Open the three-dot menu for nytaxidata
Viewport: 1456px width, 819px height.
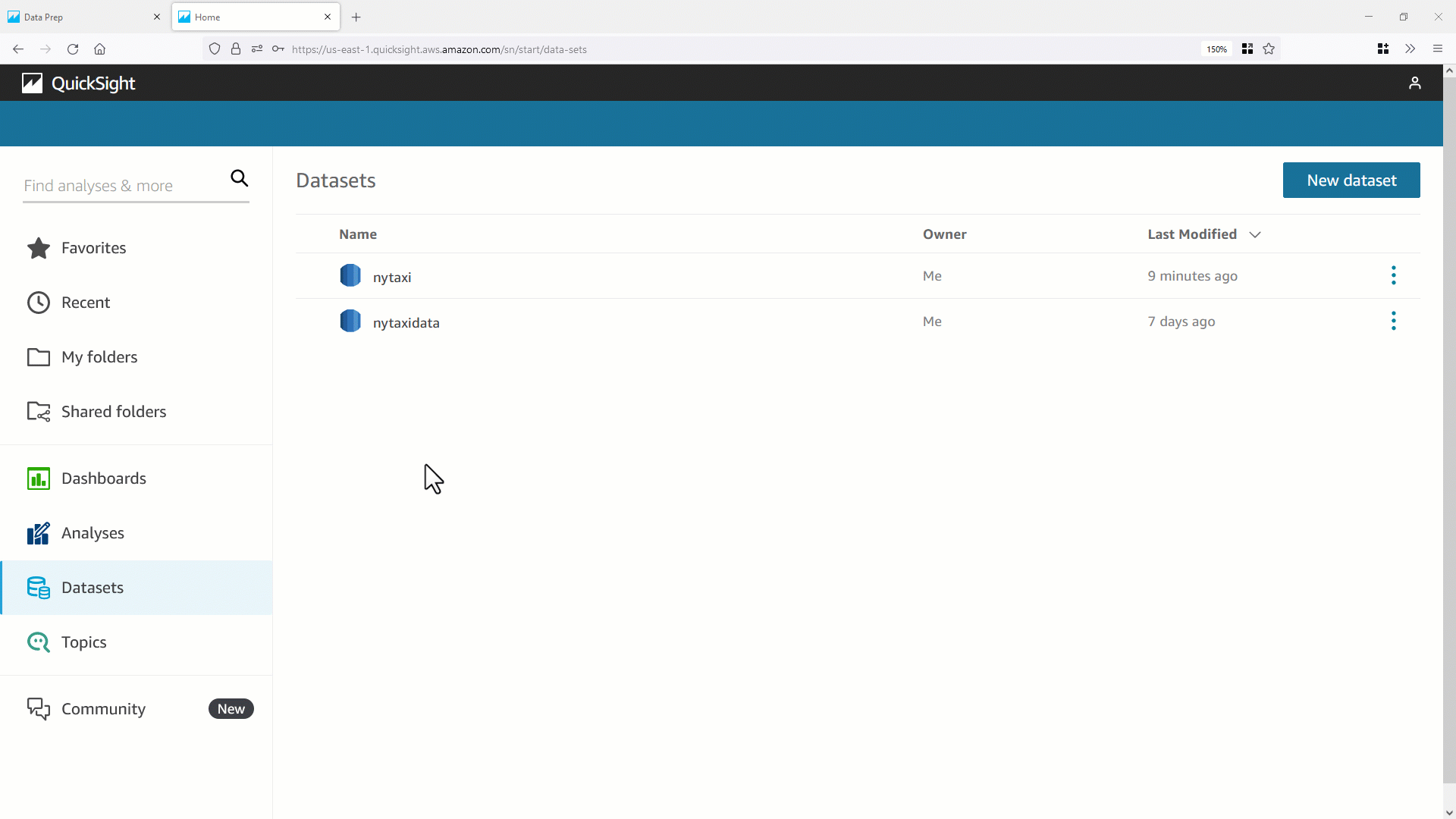(1394, 321)
